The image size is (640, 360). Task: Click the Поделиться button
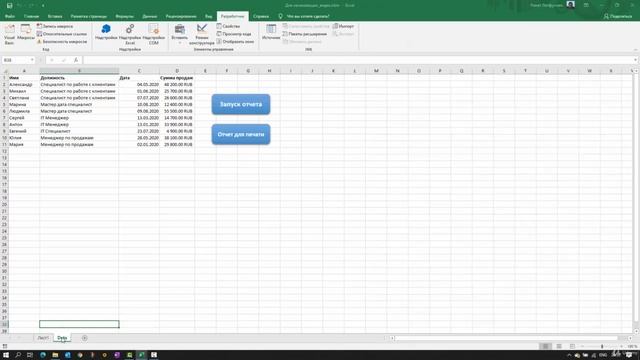coord(618,16)
